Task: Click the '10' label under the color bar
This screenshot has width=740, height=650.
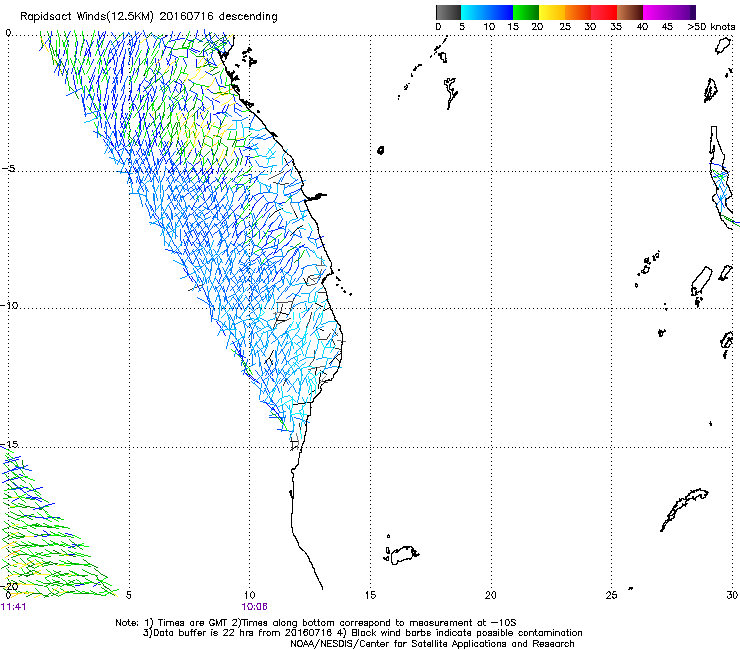Action: [489, 27]
